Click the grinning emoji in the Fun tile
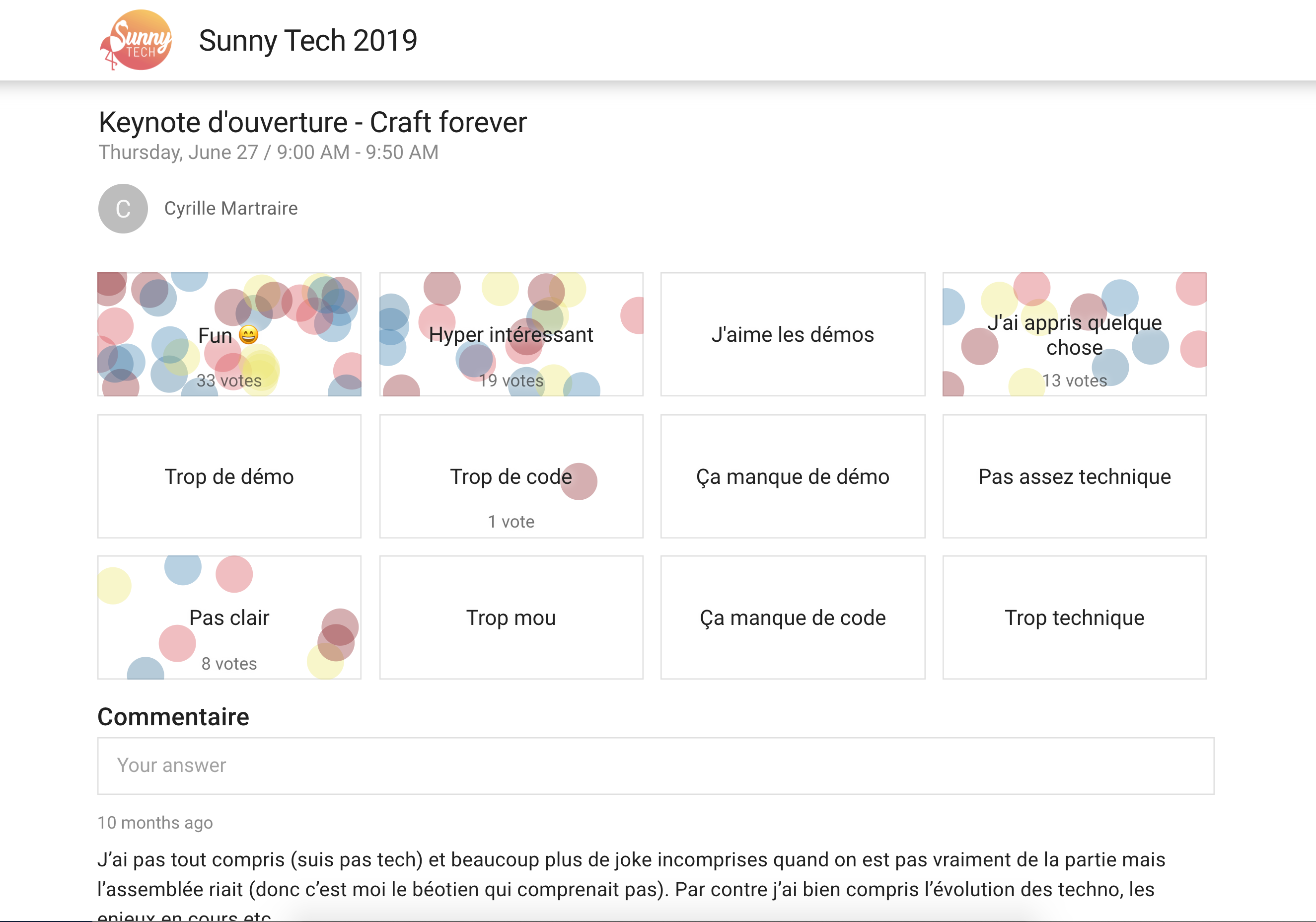The height and width of the screenshot is (922, 1316). [248, 334]
